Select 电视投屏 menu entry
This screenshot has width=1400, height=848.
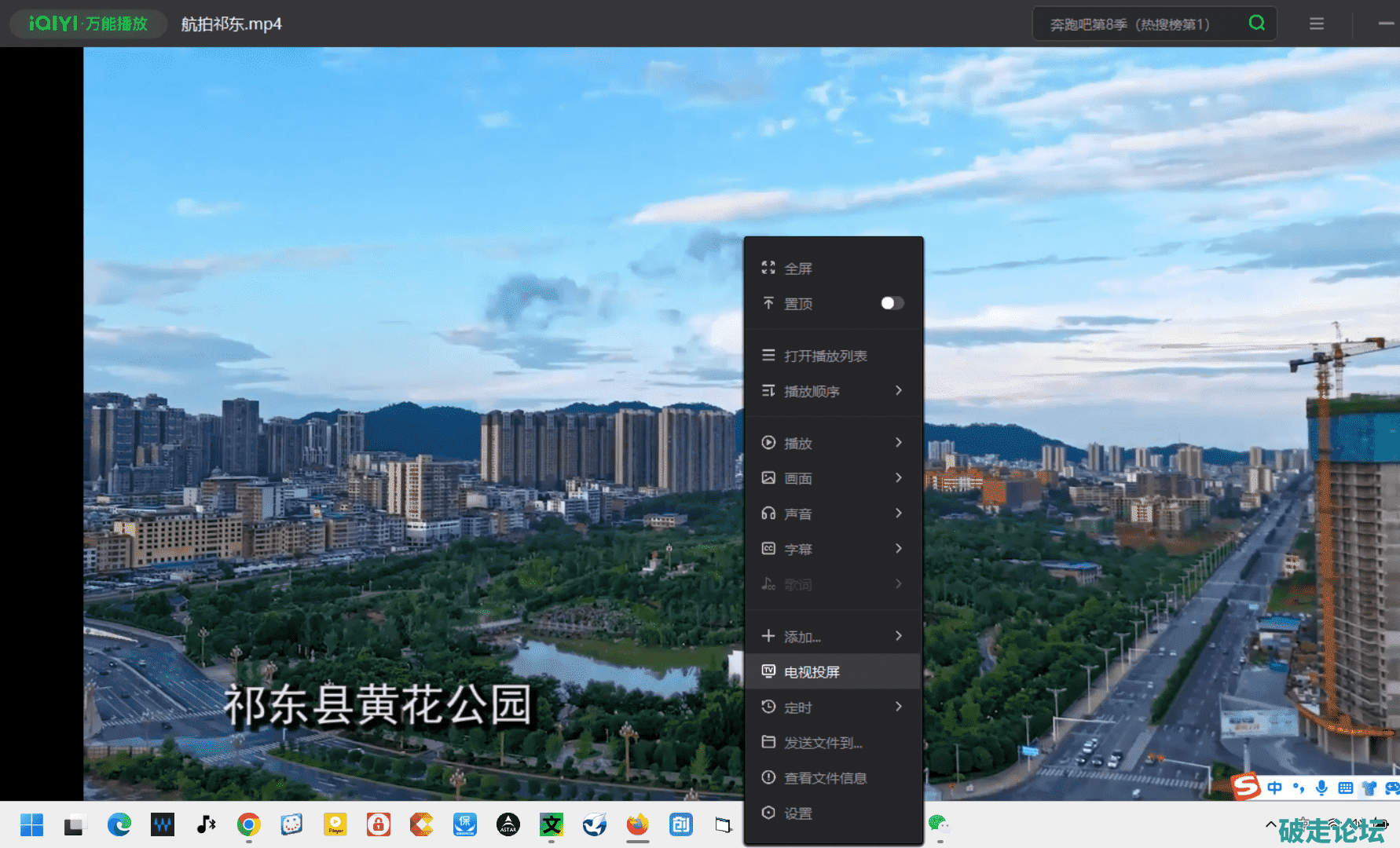(812, 672)
